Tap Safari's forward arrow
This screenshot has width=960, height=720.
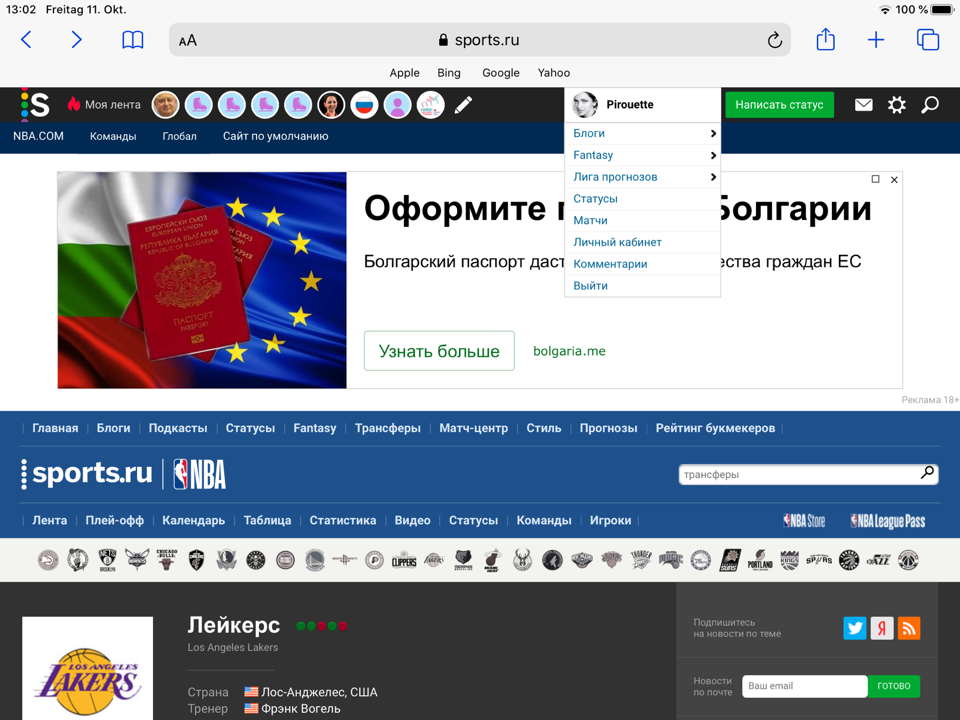(76, 40)
